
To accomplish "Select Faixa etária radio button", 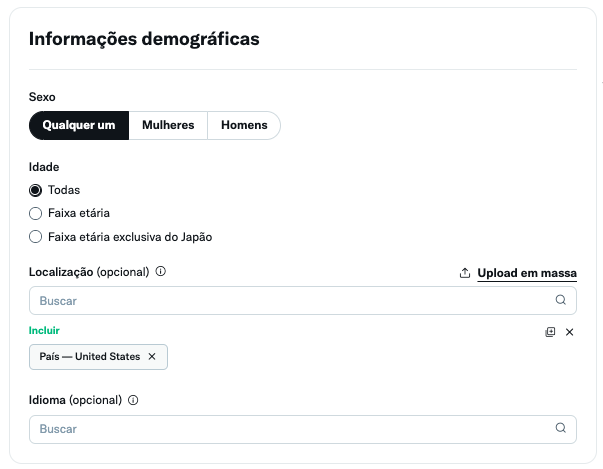I will pyautogui.click(x=35, y=213).
